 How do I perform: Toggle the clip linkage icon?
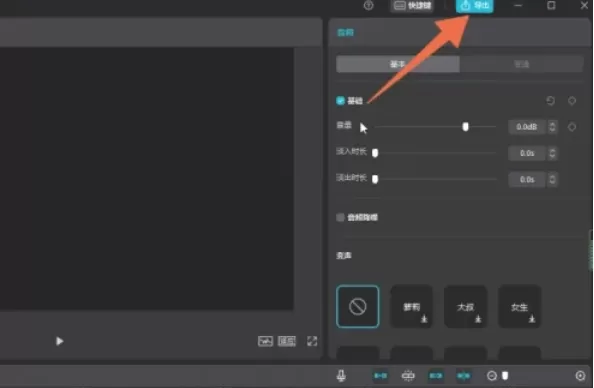pos(436,375)
